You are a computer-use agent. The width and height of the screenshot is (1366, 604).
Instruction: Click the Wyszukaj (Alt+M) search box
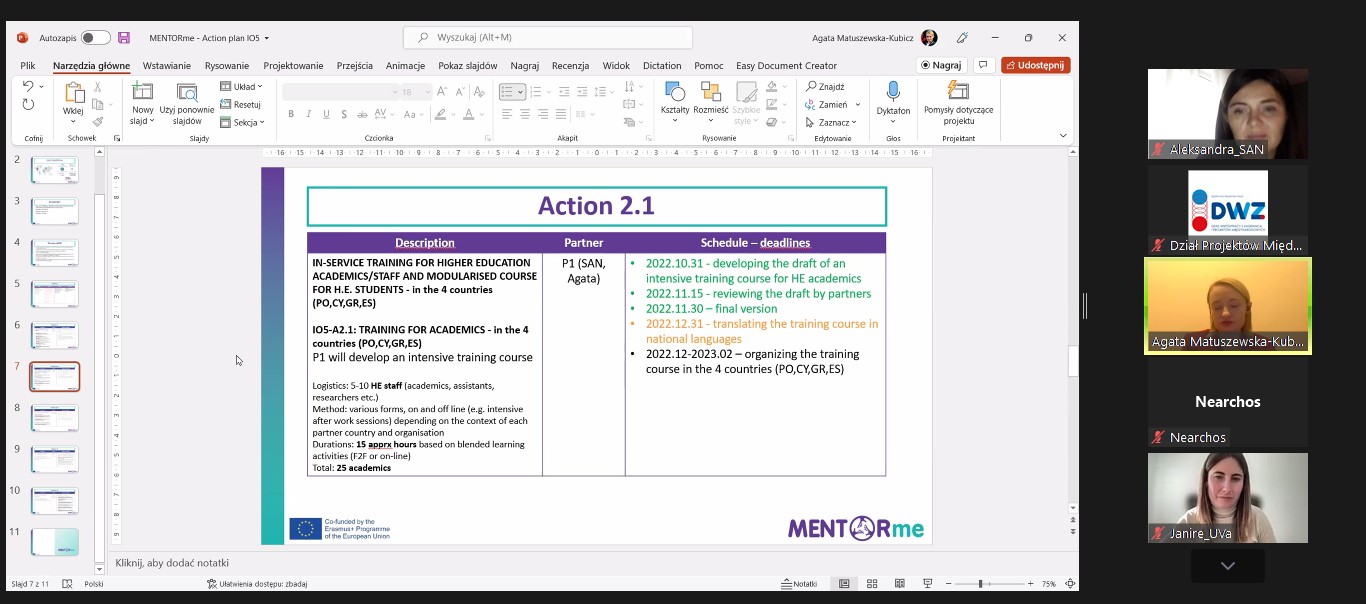(x=548, y=38)
